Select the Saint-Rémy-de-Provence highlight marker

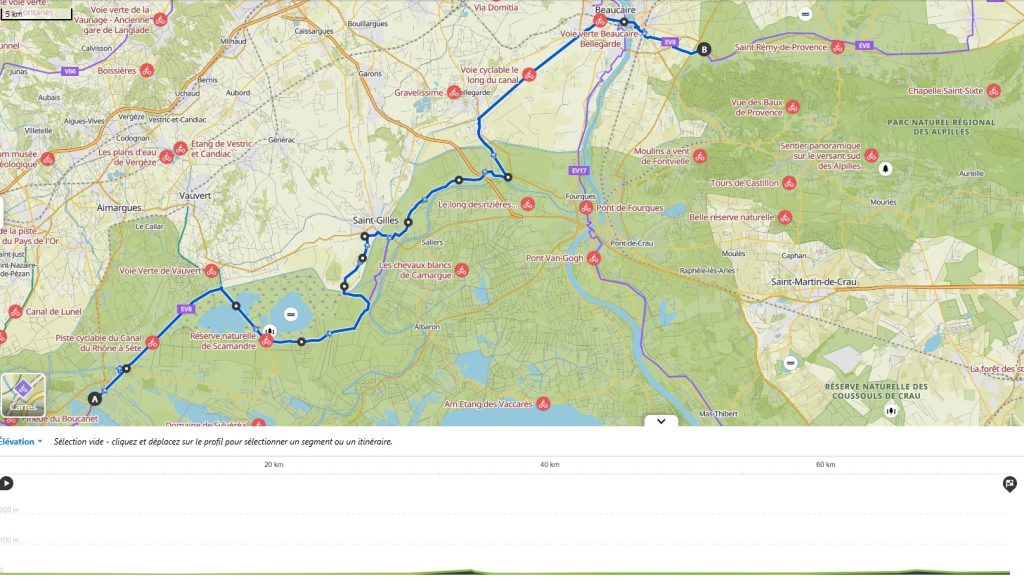coord(837,47)
